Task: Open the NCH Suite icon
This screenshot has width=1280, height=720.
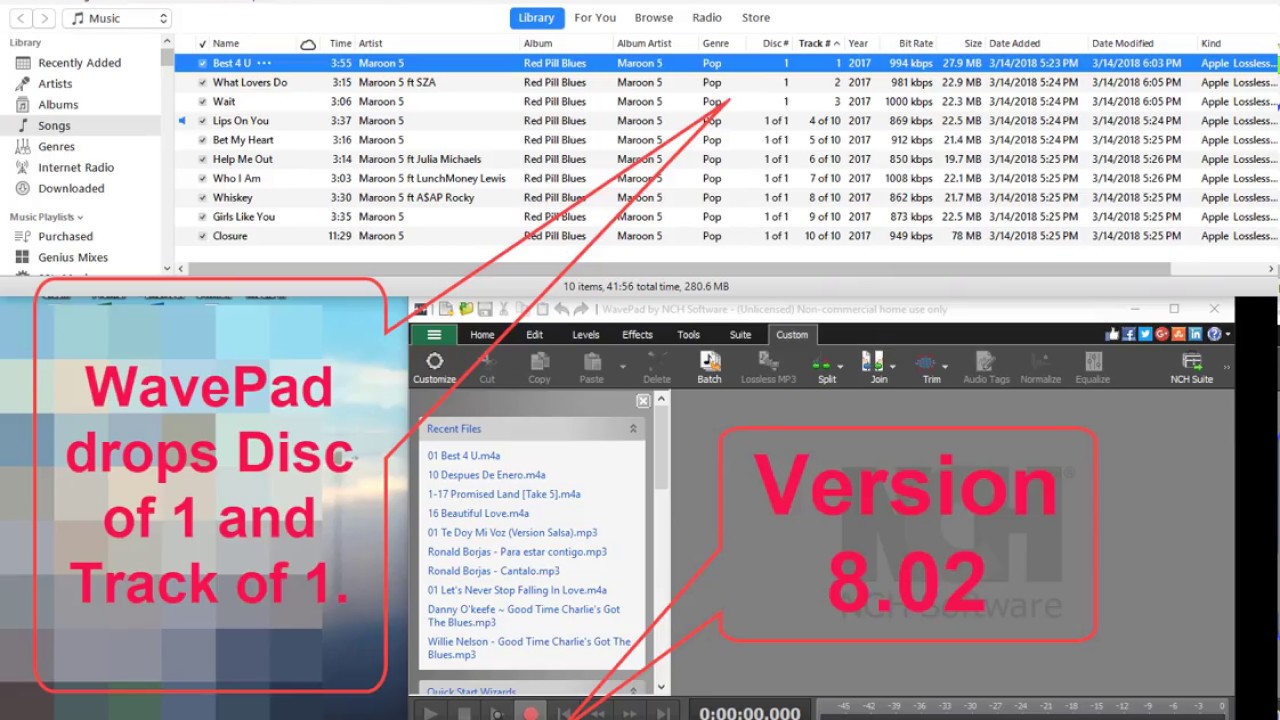Action: tap(1191, 368)
